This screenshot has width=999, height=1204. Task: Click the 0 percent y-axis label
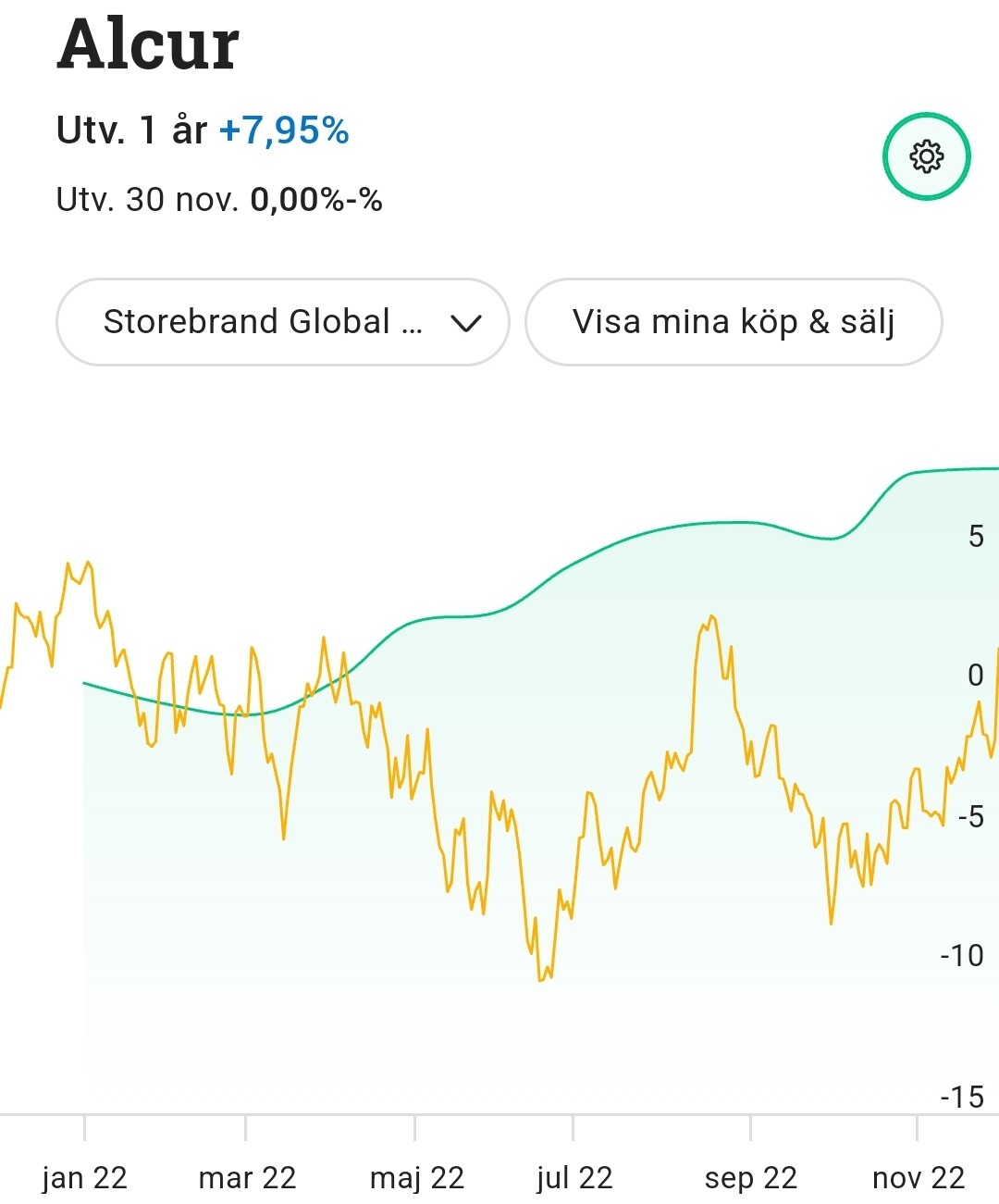point(975,675)
